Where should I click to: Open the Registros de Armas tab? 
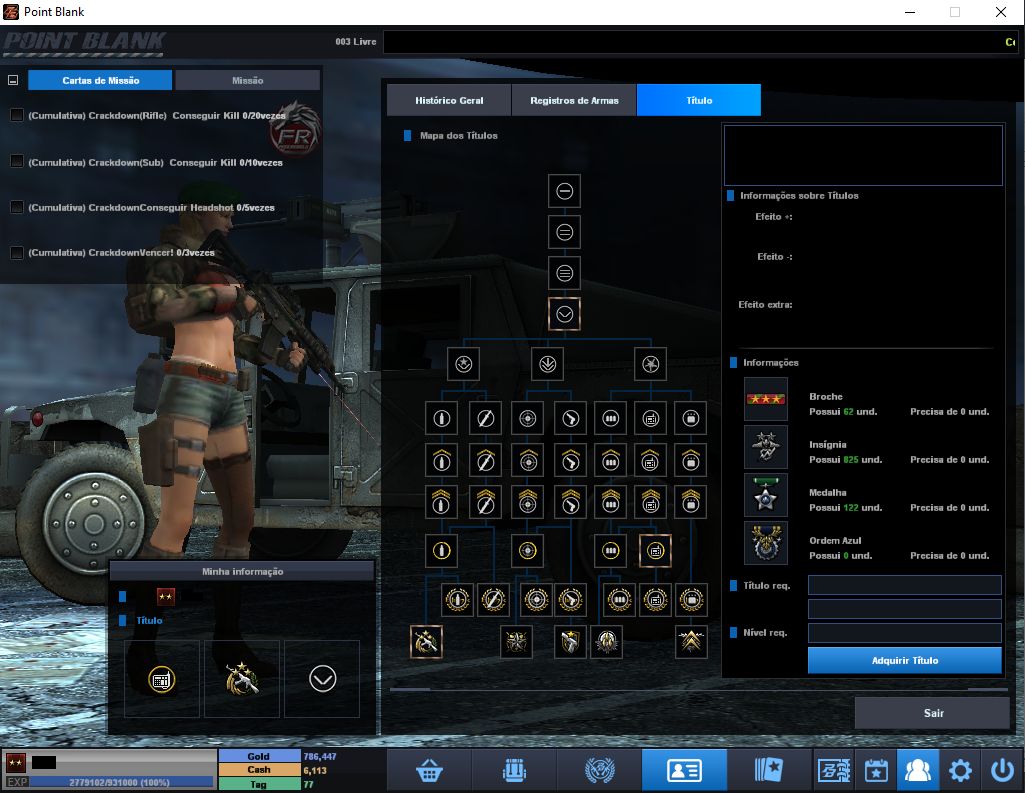pos(574,100)
